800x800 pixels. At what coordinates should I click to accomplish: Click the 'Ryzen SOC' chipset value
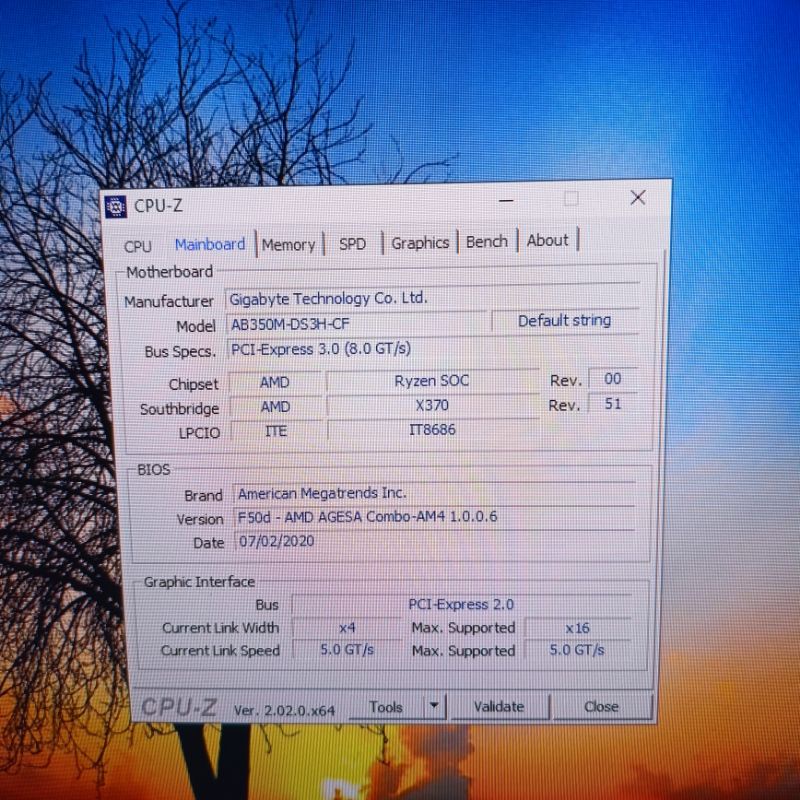[x=432, y=381]
